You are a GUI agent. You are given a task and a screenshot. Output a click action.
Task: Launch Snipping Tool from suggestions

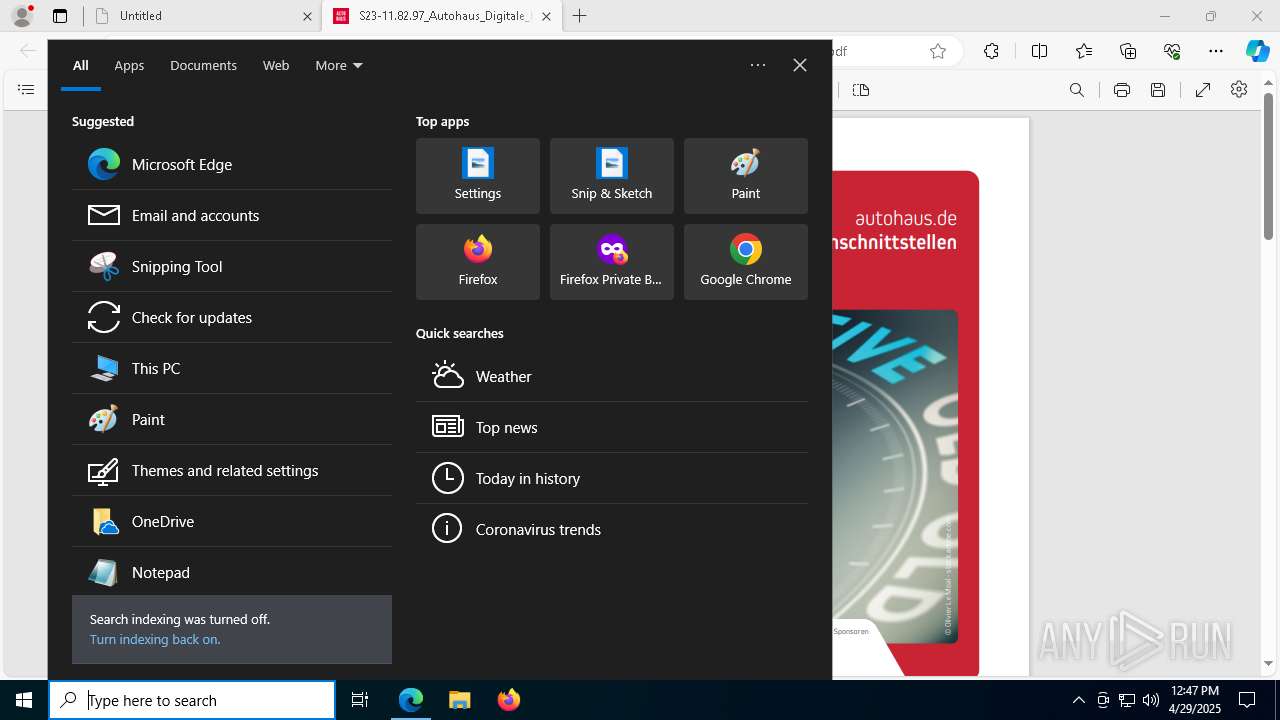coord(232,266)
